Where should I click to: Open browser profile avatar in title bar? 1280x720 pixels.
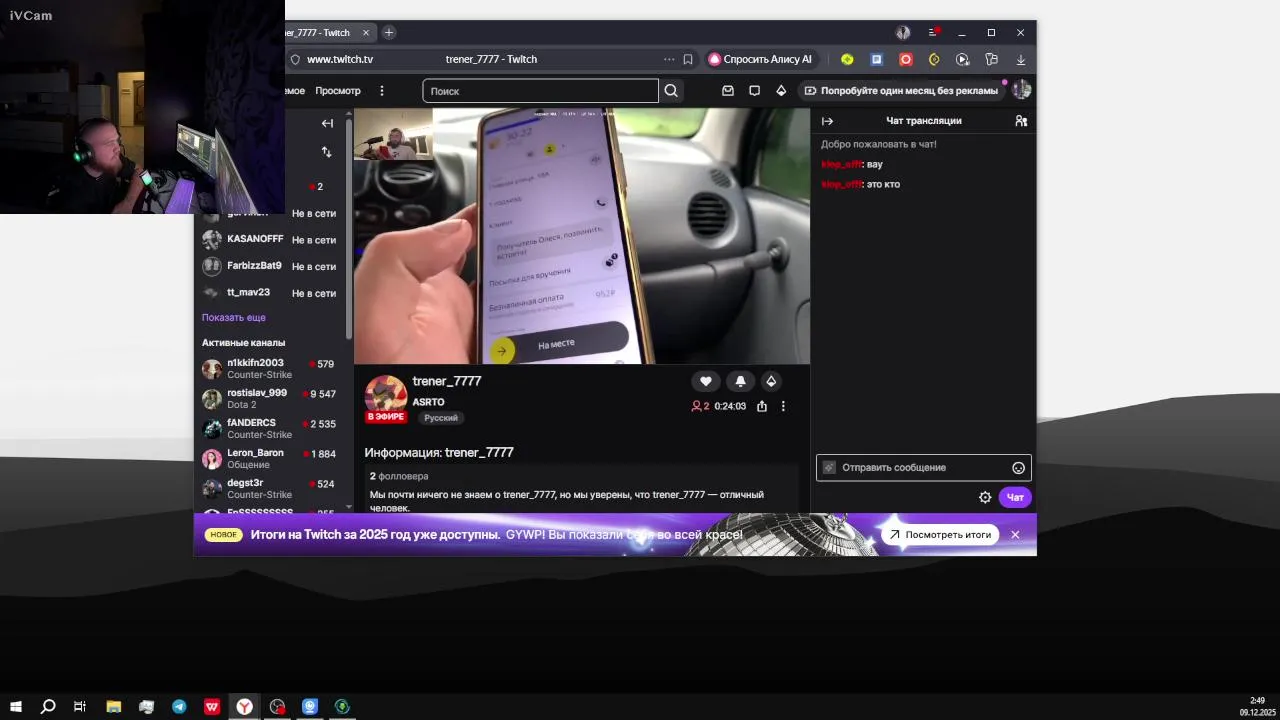point(903,33)
